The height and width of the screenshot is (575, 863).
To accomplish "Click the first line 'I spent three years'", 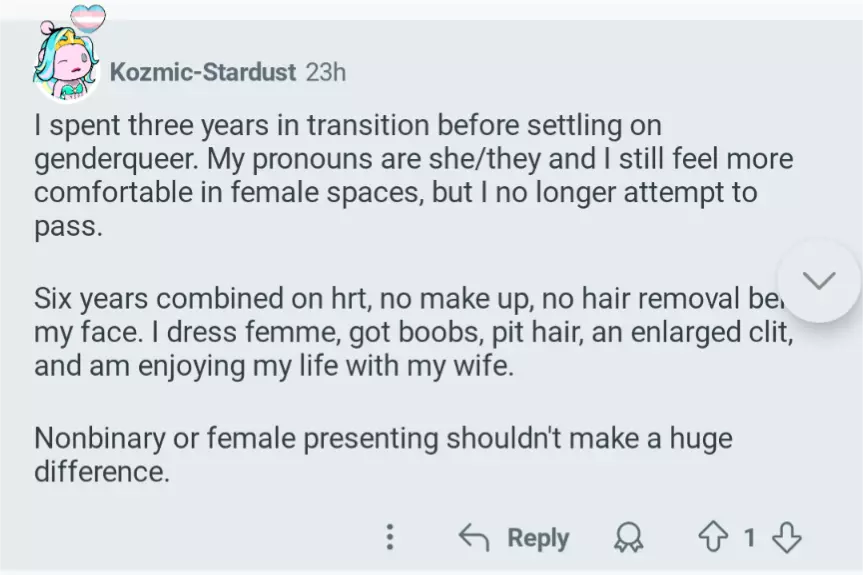I will [347, 128].
